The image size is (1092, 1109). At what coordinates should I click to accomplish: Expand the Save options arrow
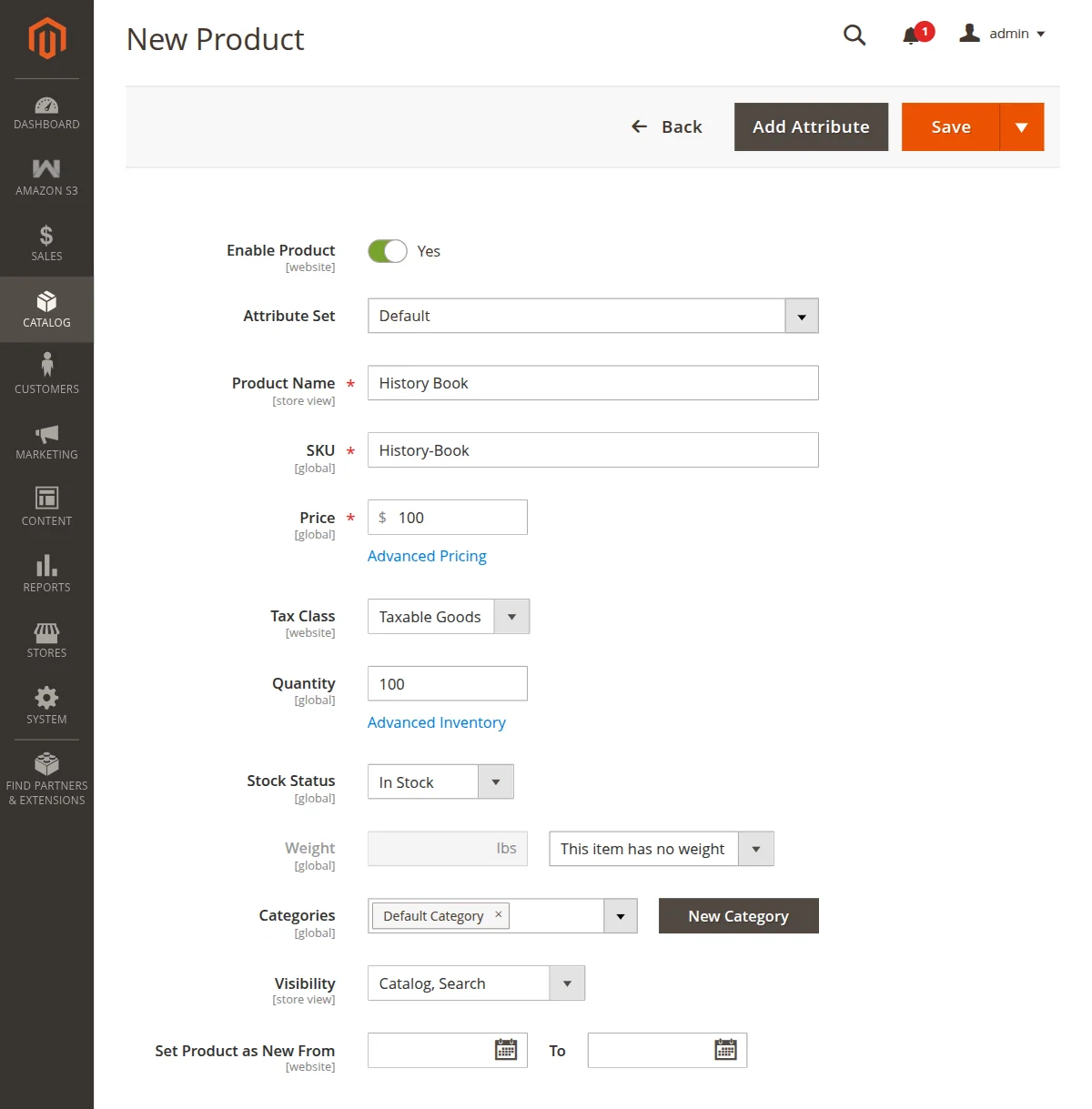(1021, 127)
